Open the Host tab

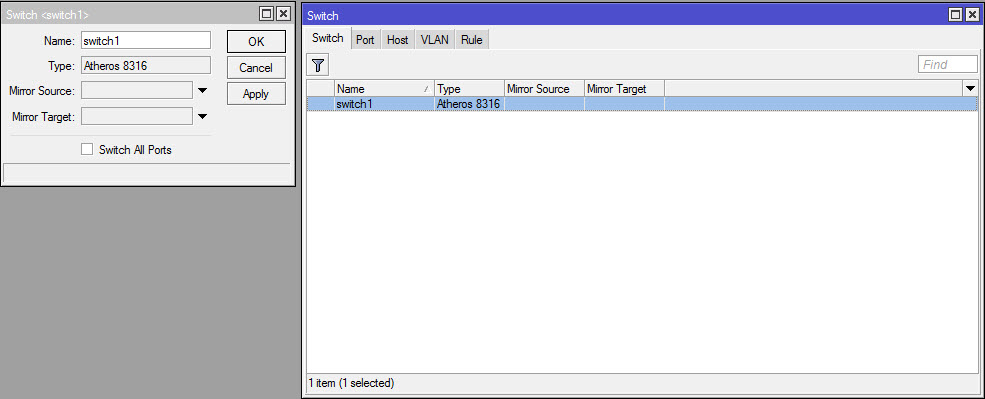(398, 40)
